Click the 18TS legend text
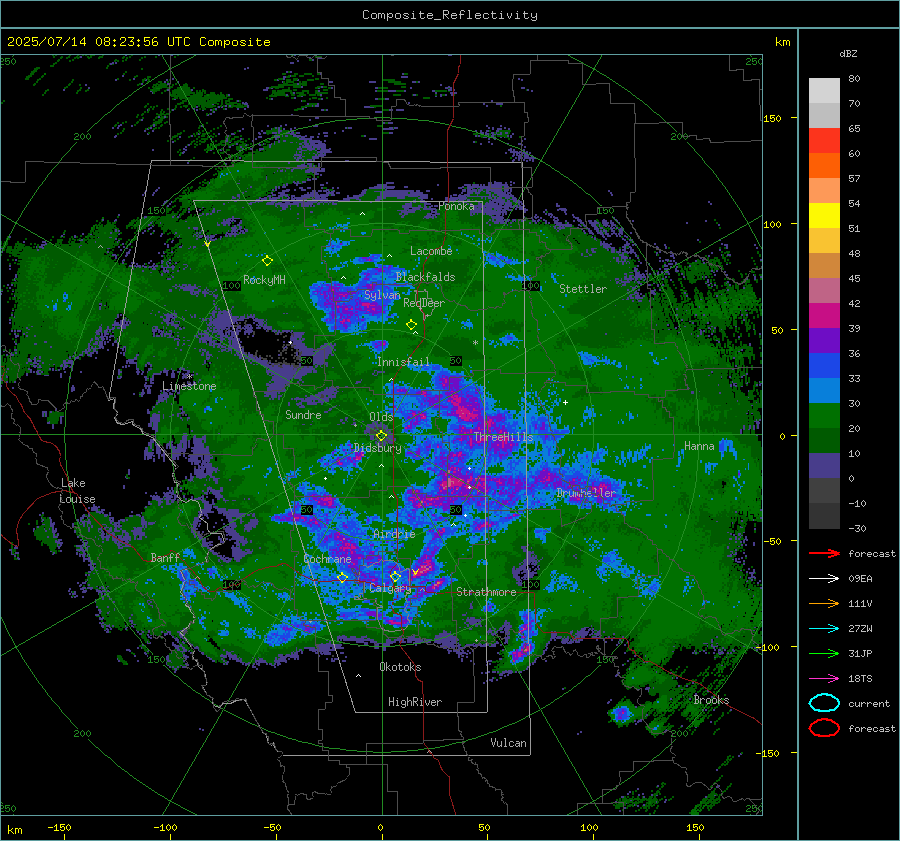This screenshot has height=841, width=900. pyautogui.click(x=860, y=679)
